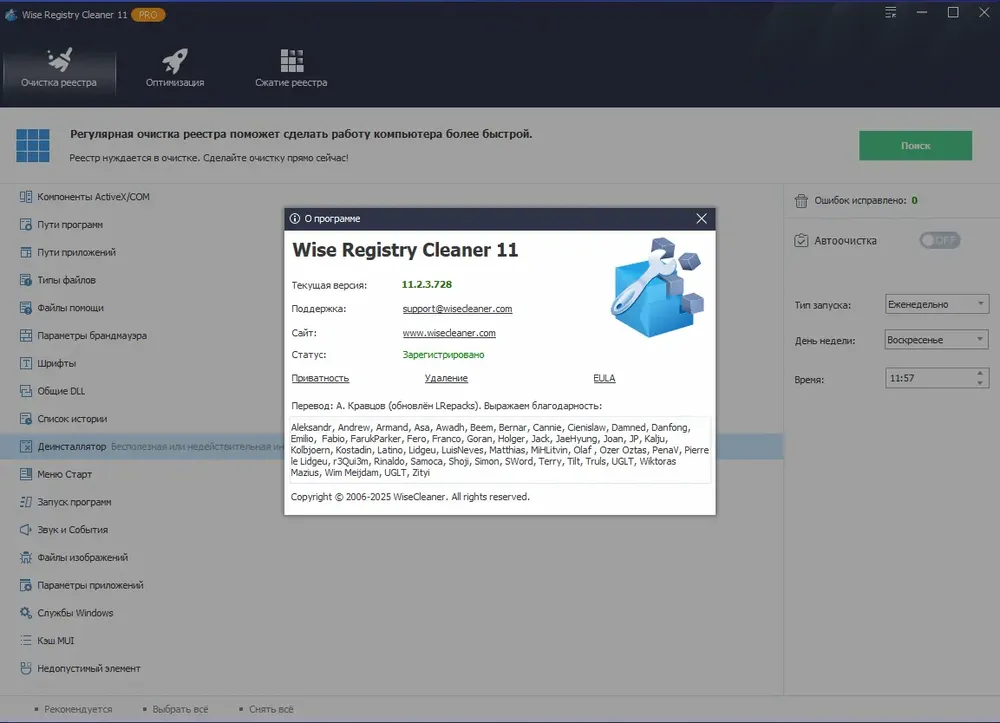Click the info icon in О программе title
This screenshot has height=723, width=1000.
coord(295,219)
